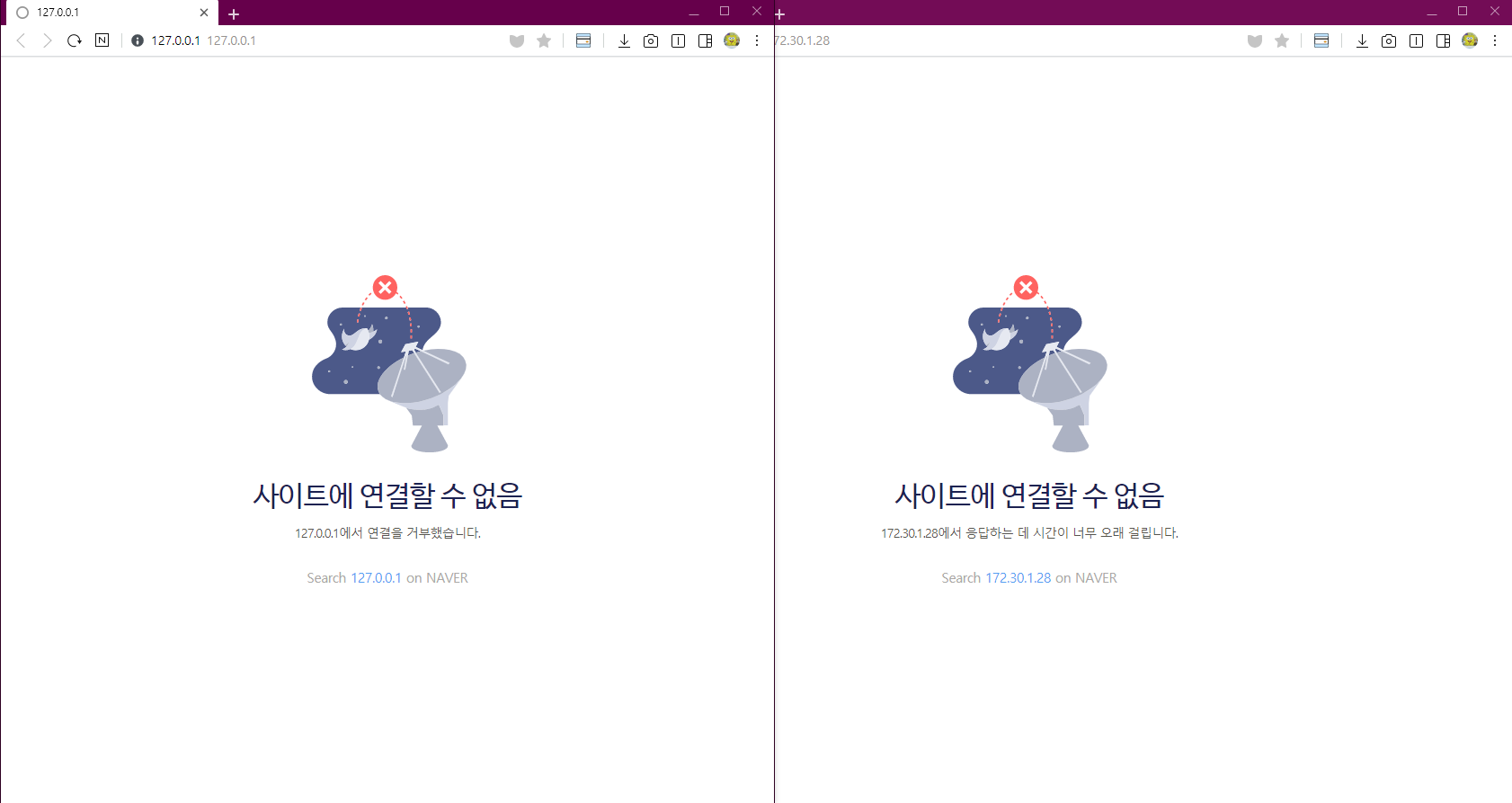1512x803 pixels.
Task: Click text 172.30.1.28에서 응답하는 데 시간이 너무 오래 걸립니다
Action: coord(1029,533)
